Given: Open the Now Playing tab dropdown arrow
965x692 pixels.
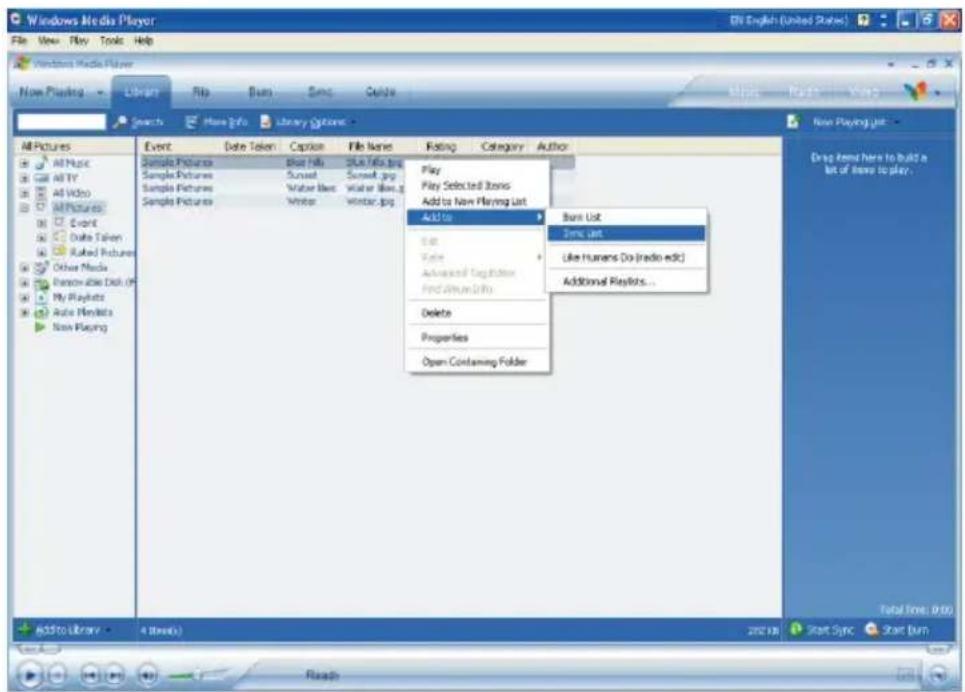Looking at the screenshot, I should 100,92.
